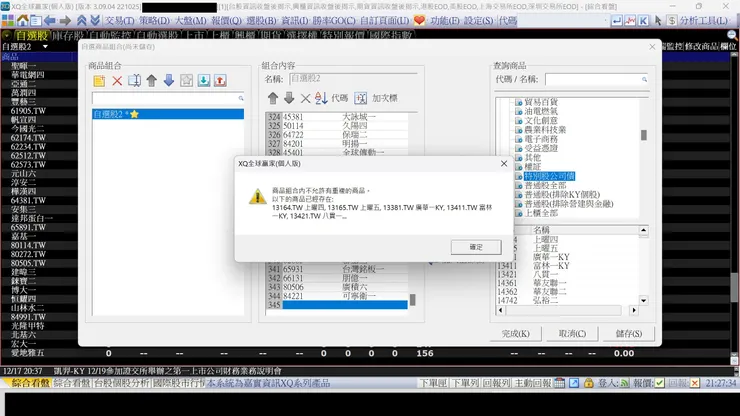Click 取消(C) button
740x416 pixels.
click(x=572, y=333)
